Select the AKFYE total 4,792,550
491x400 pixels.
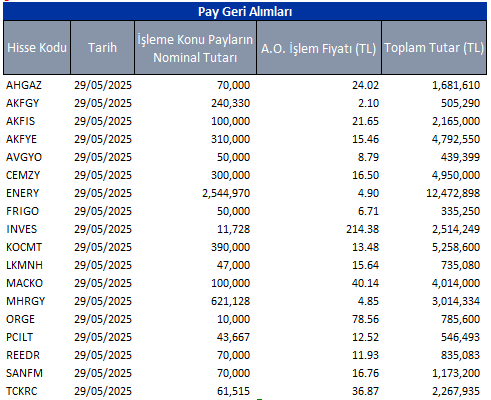click(456, 139)
